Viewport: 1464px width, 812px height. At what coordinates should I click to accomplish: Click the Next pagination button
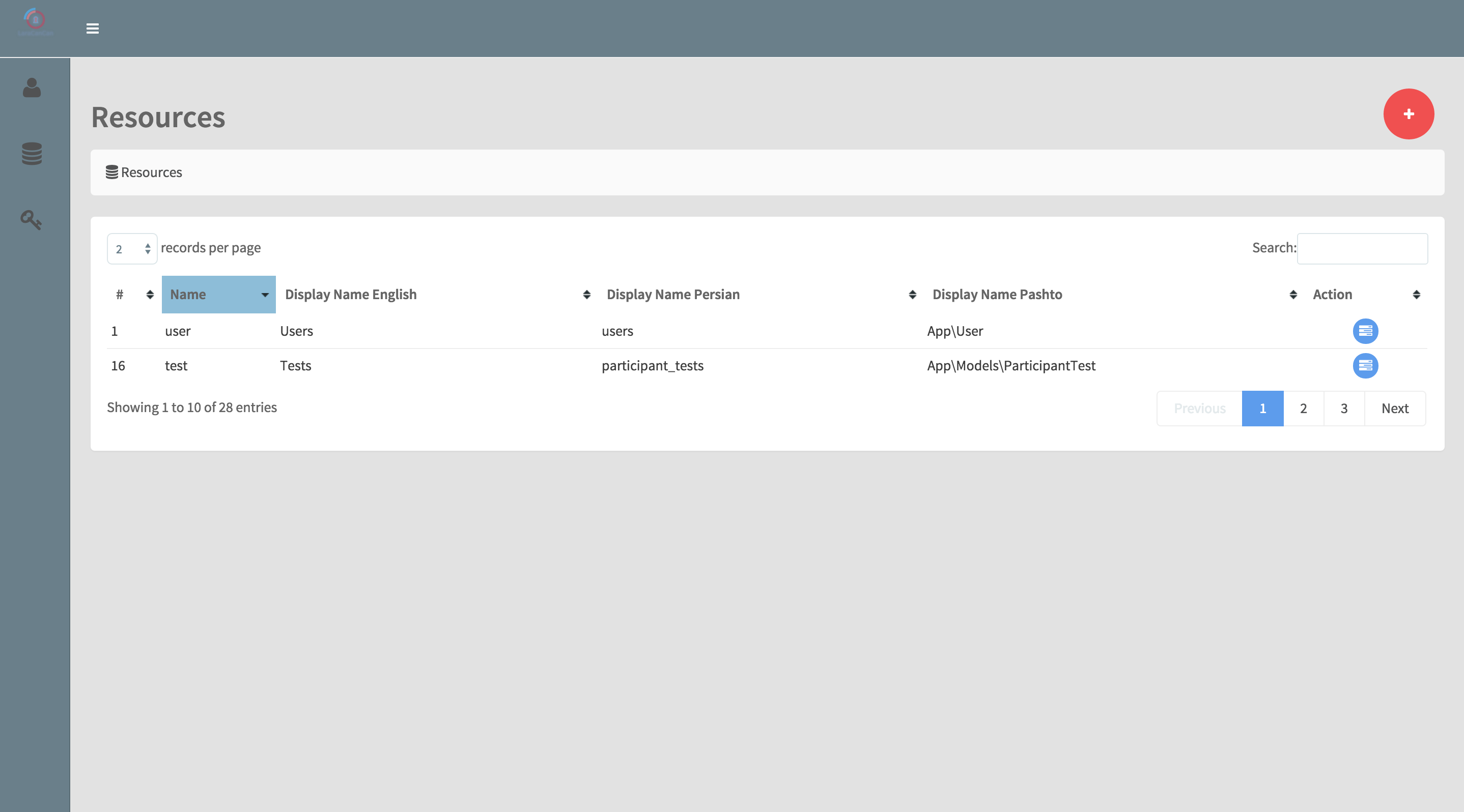click(1395, 408)
